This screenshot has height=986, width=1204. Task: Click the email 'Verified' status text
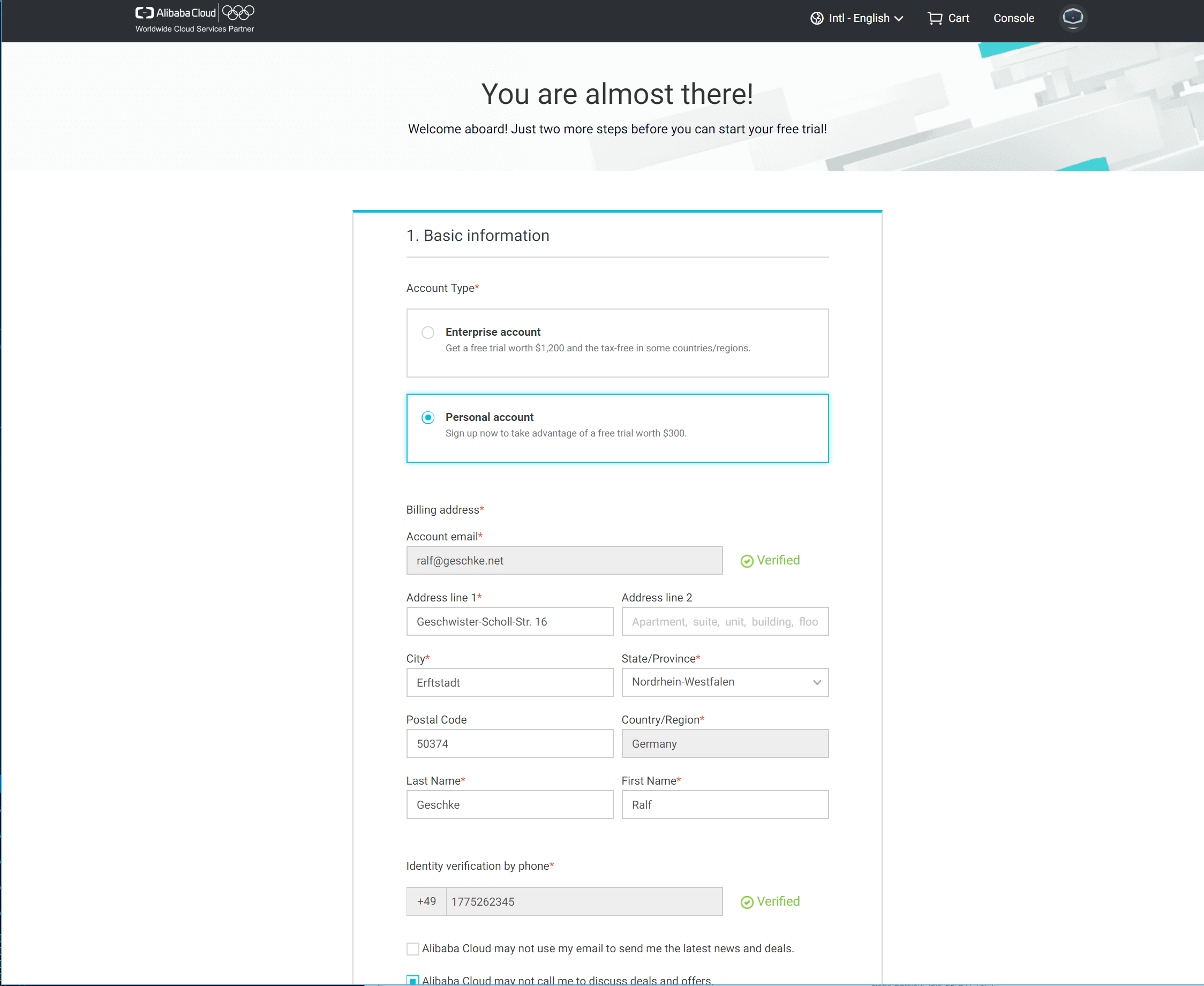point(778,561)
